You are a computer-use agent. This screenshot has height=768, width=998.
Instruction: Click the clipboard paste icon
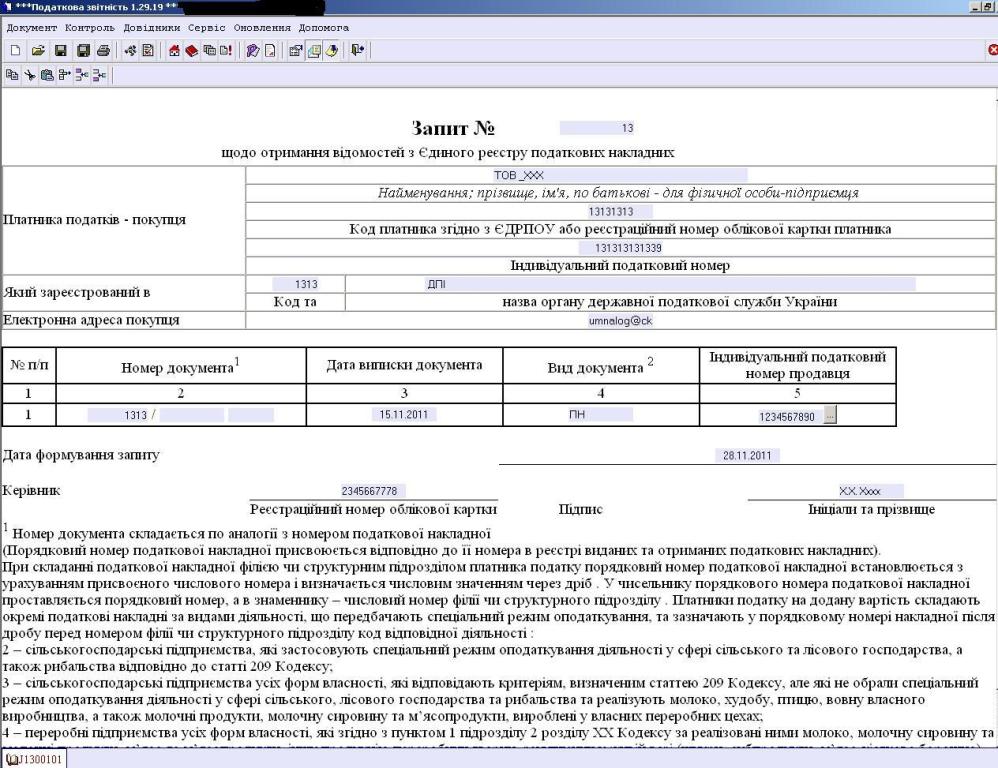tap(47, 75)
